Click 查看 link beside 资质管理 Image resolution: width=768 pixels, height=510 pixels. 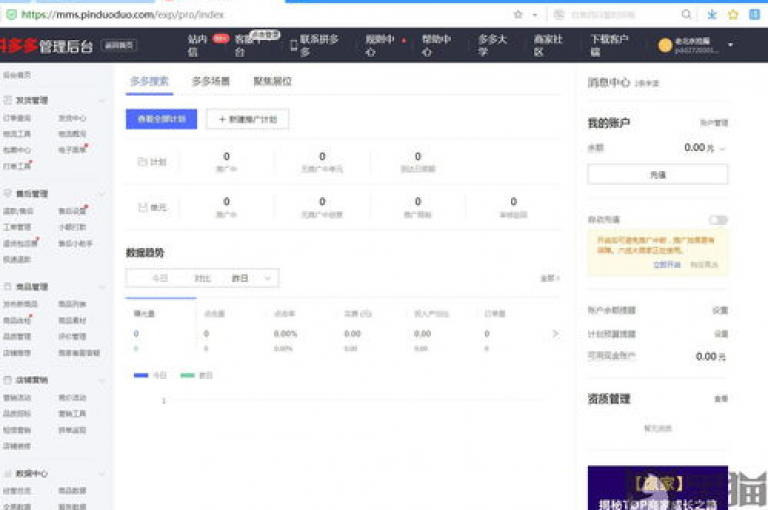720,399
